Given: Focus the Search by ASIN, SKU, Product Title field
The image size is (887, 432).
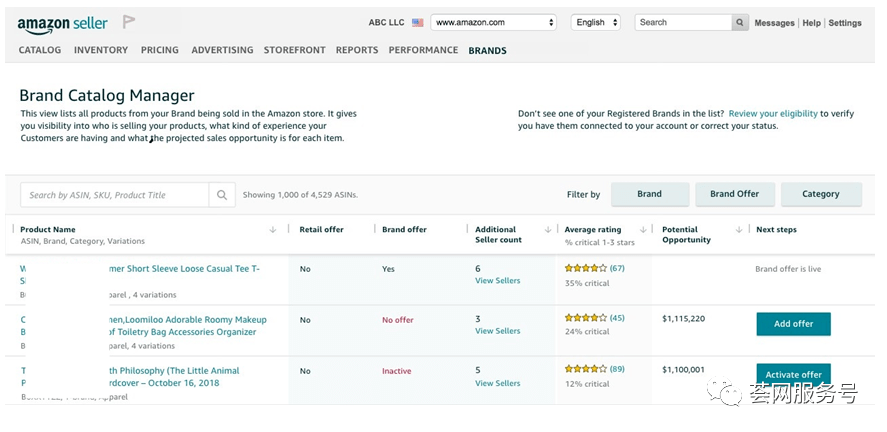Looking at the screenshot, I should click(115, 195).
